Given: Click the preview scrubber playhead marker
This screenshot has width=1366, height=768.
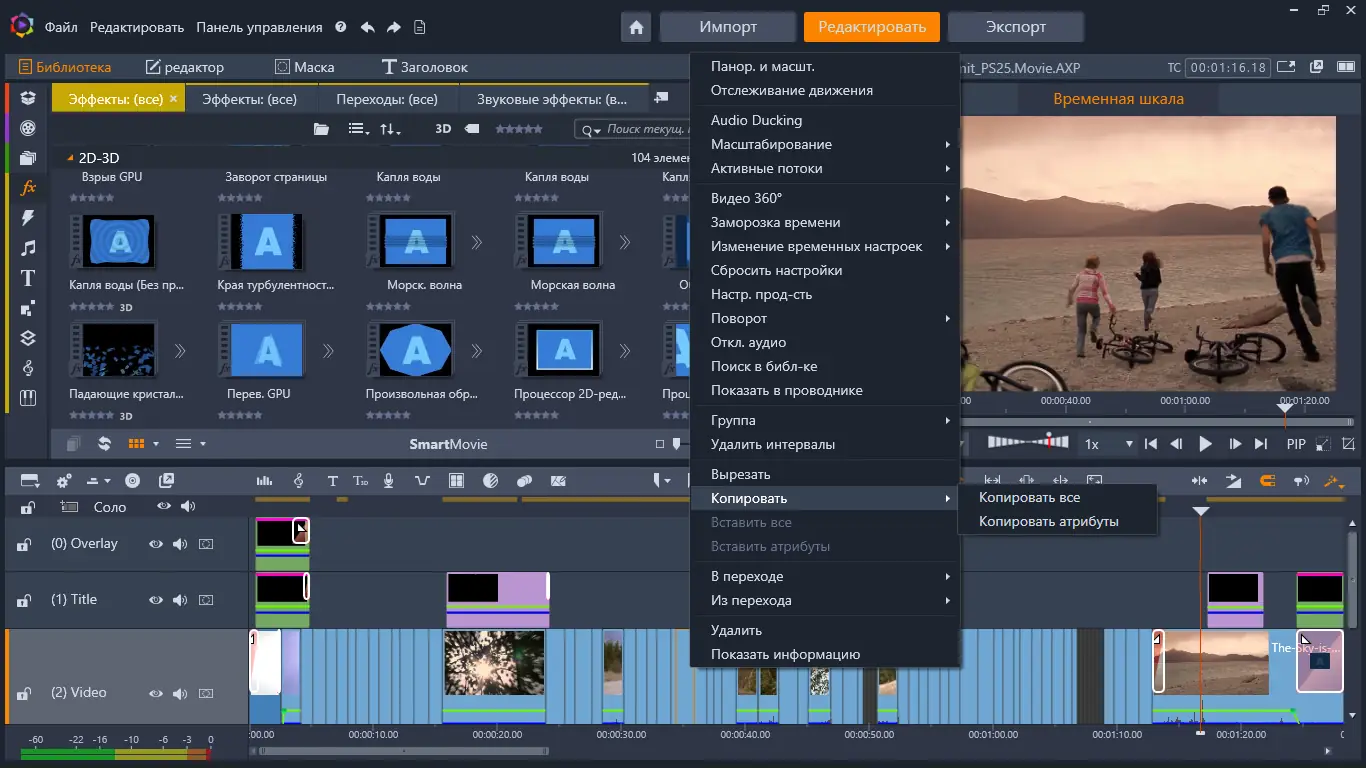Looking at the screenshot, I should tap(1285, 408).
